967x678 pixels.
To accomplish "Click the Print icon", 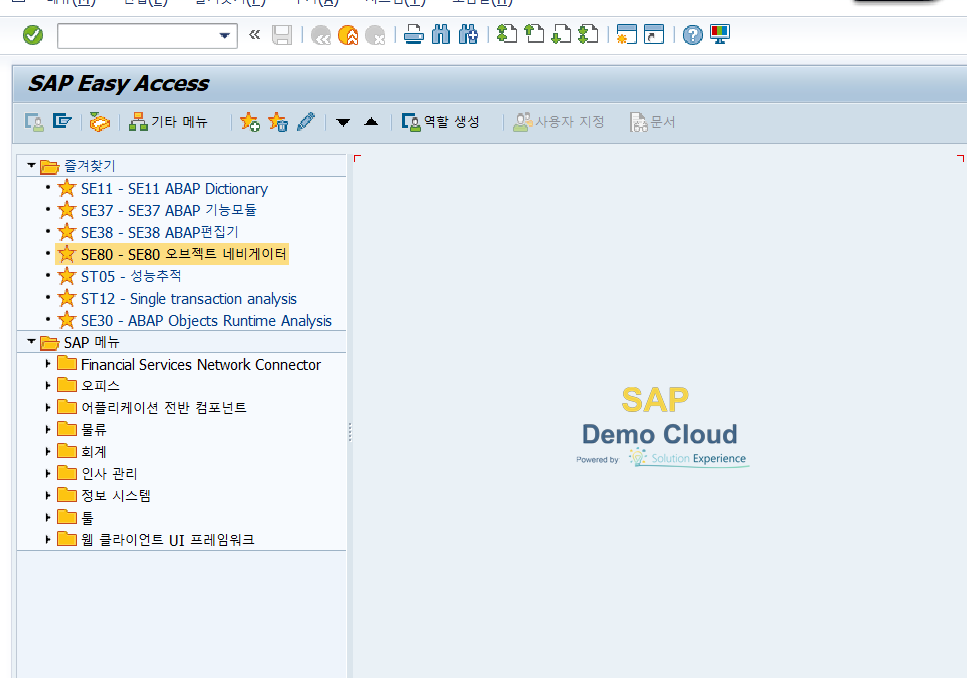I will pyautogui.click(x=414, y=35).
